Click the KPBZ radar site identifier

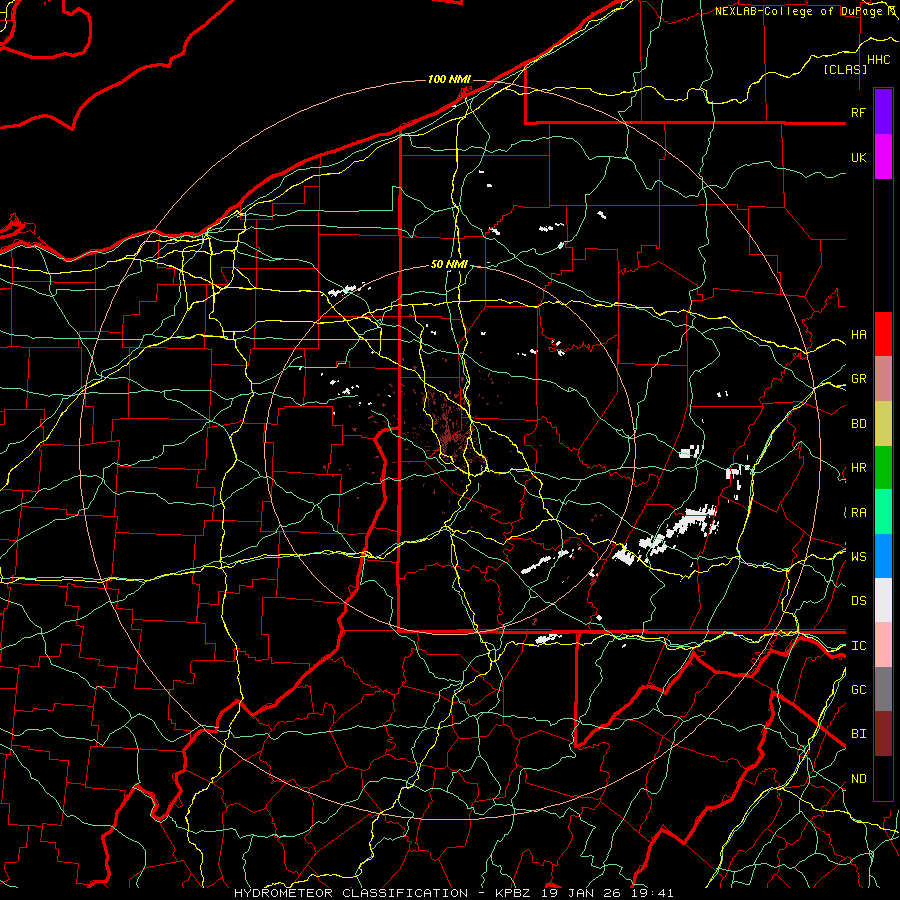point(514,893)
